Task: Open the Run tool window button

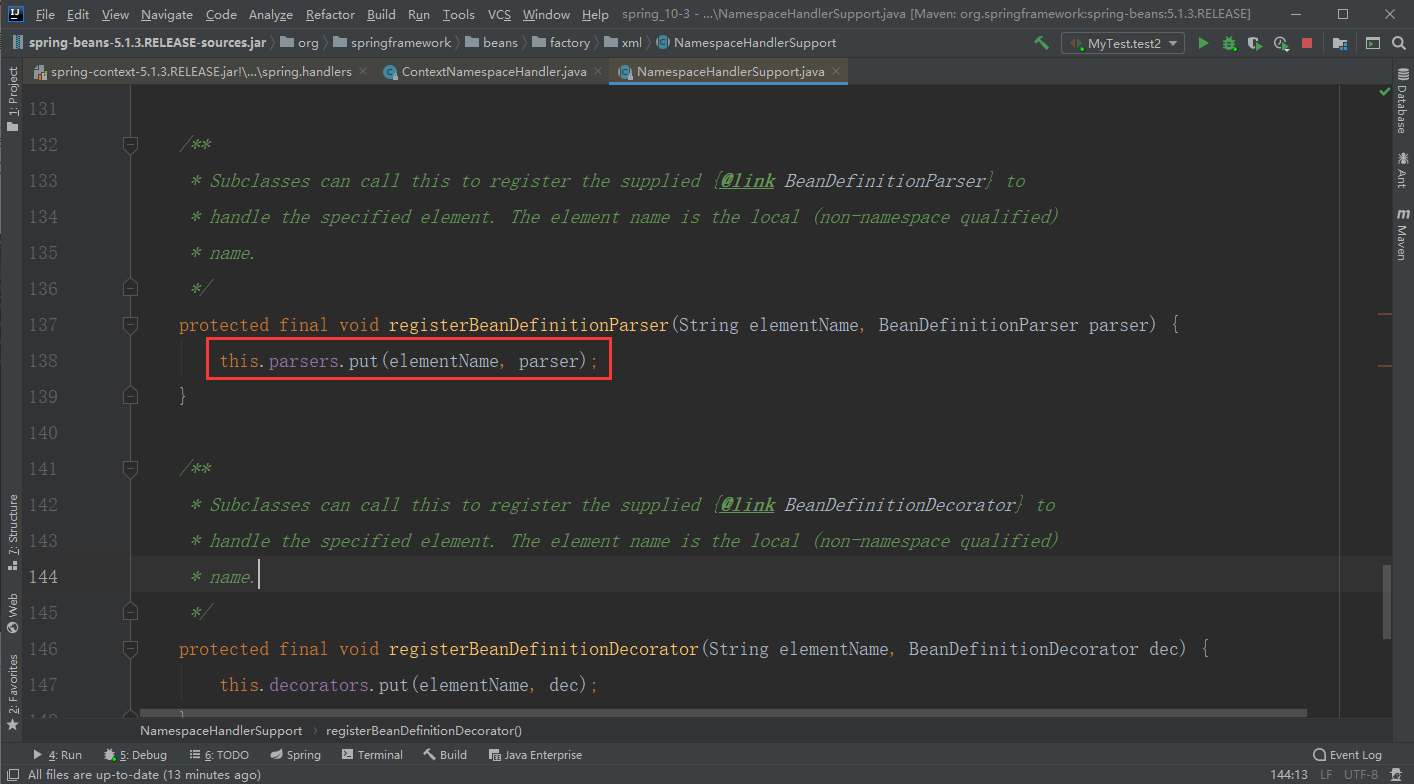Action: click(58, 755)
